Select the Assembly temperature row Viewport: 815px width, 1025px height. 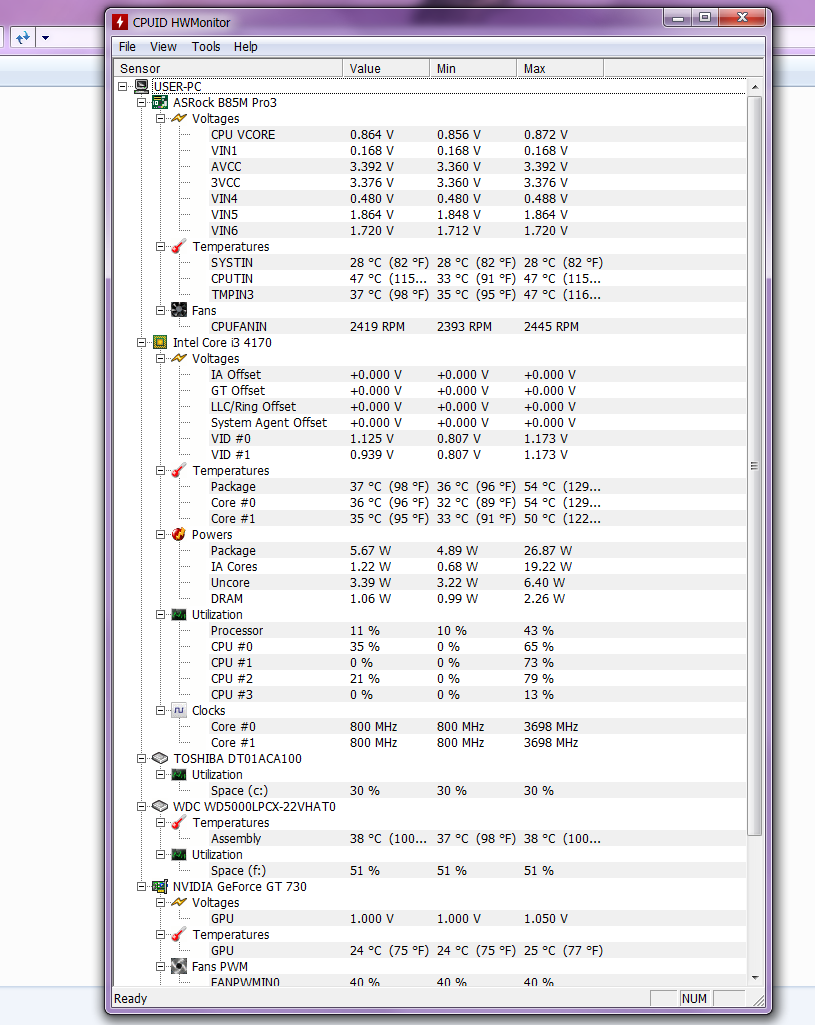[x=477, y=839]
